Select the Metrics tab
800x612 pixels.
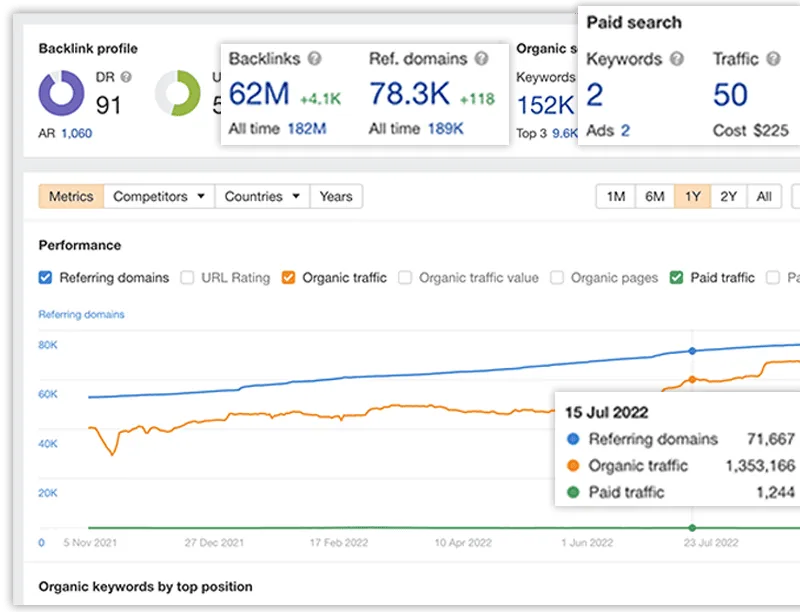(71, 197)
